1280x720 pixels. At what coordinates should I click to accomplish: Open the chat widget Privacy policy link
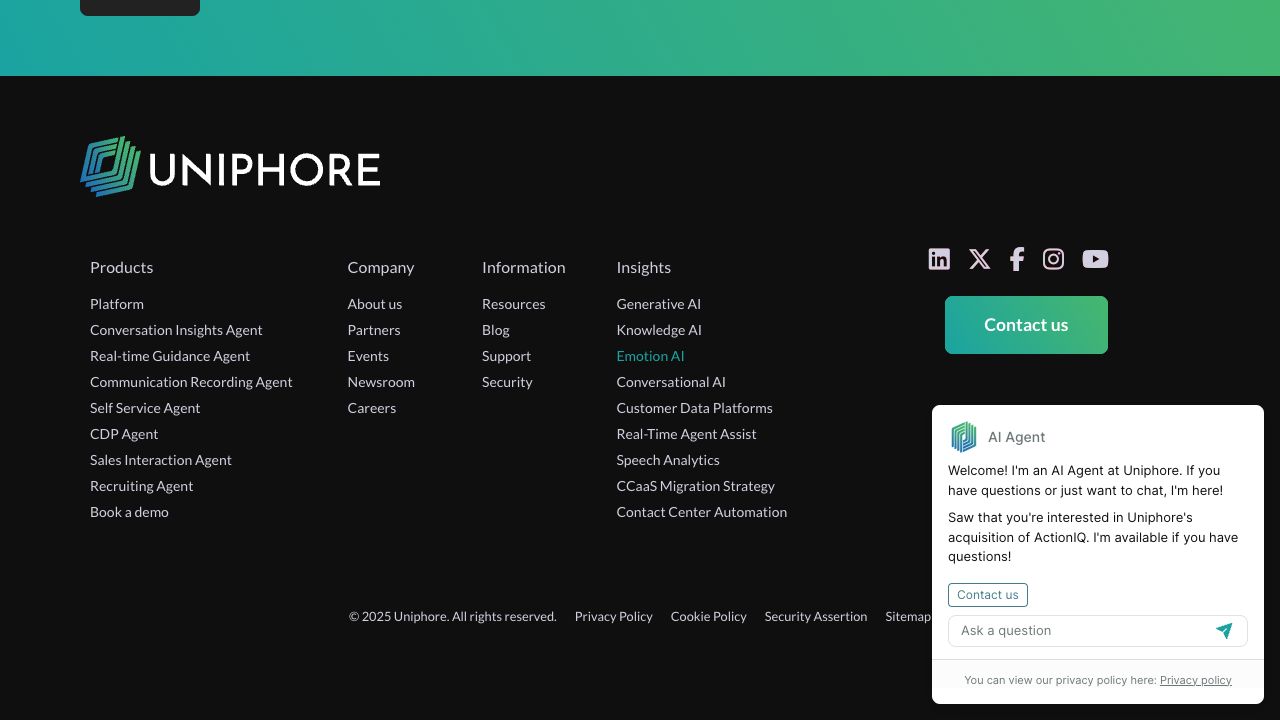tap(1195, 680)
